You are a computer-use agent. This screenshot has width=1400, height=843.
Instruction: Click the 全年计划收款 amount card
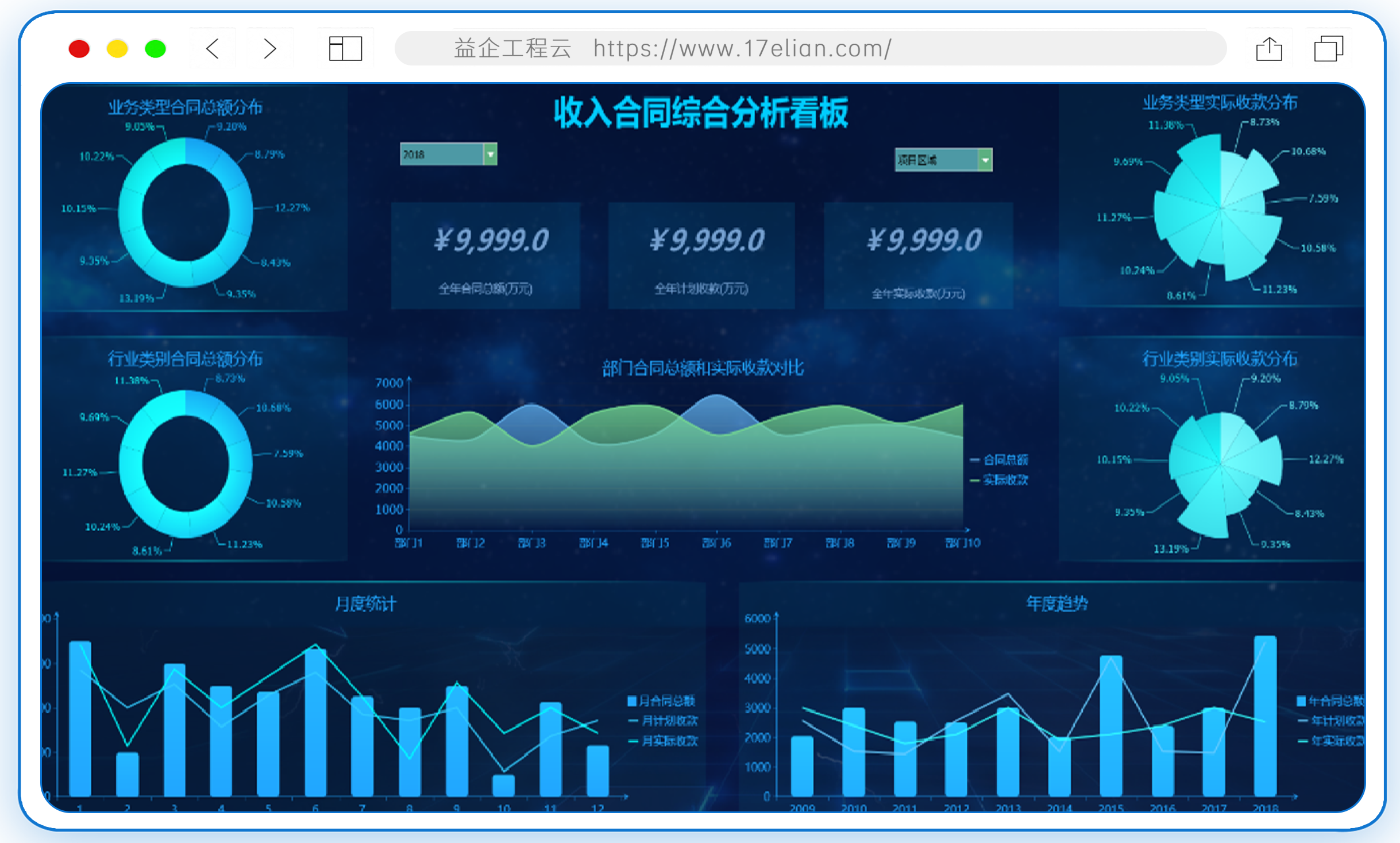(701, 256)
